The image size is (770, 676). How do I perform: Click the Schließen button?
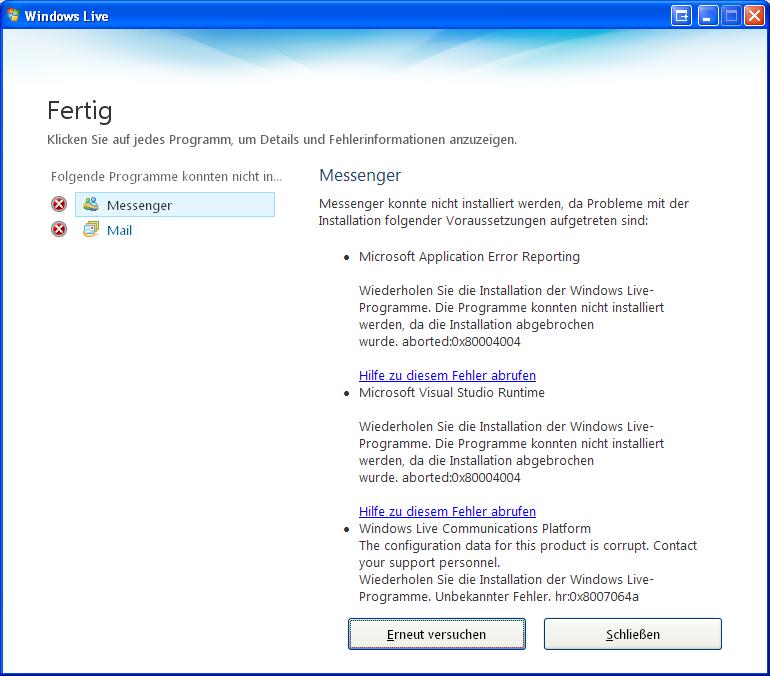click(x=632, y=634)
